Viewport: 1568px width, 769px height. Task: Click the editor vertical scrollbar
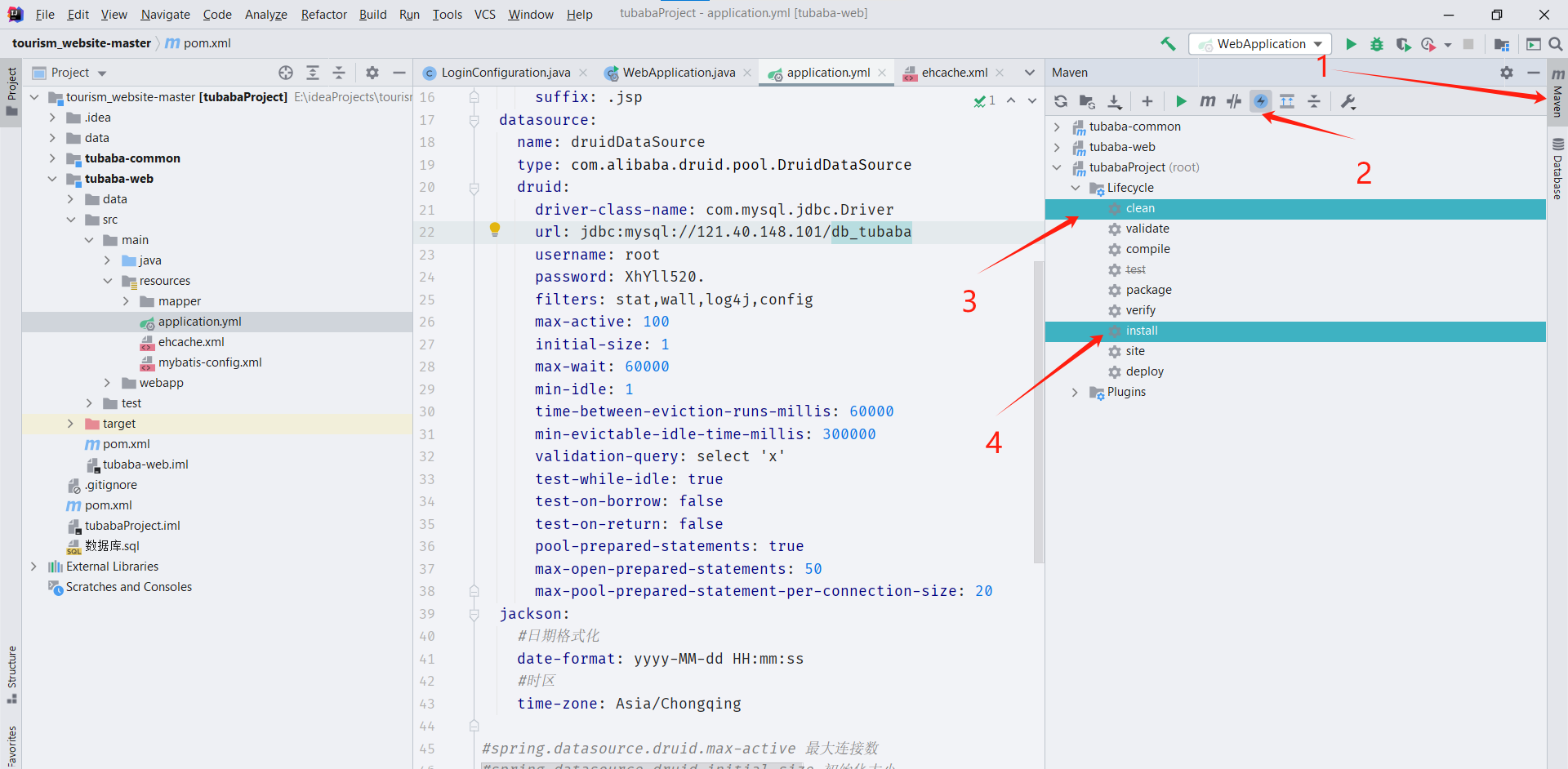[1039, 411]
